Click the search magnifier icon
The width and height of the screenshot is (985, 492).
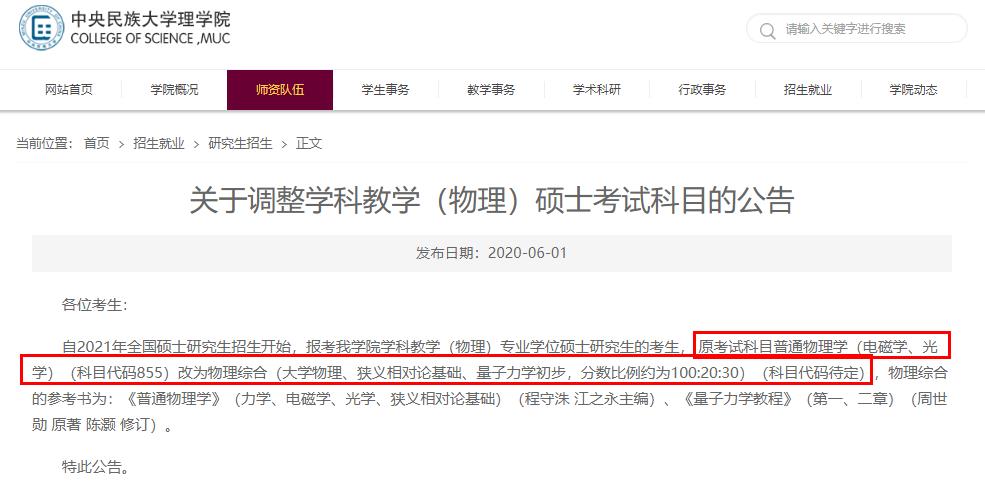pos(767,30)
